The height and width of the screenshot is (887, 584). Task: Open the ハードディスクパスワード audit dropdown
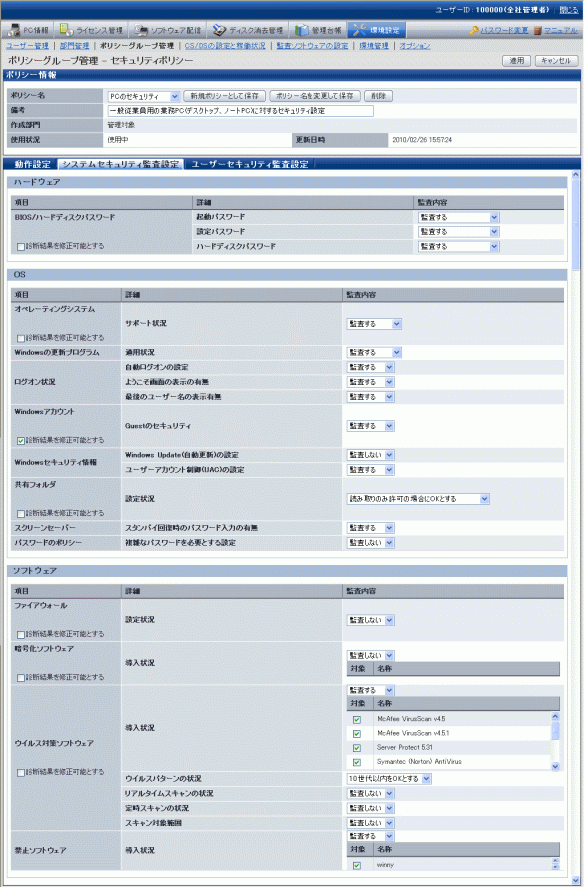click(458, 247)
